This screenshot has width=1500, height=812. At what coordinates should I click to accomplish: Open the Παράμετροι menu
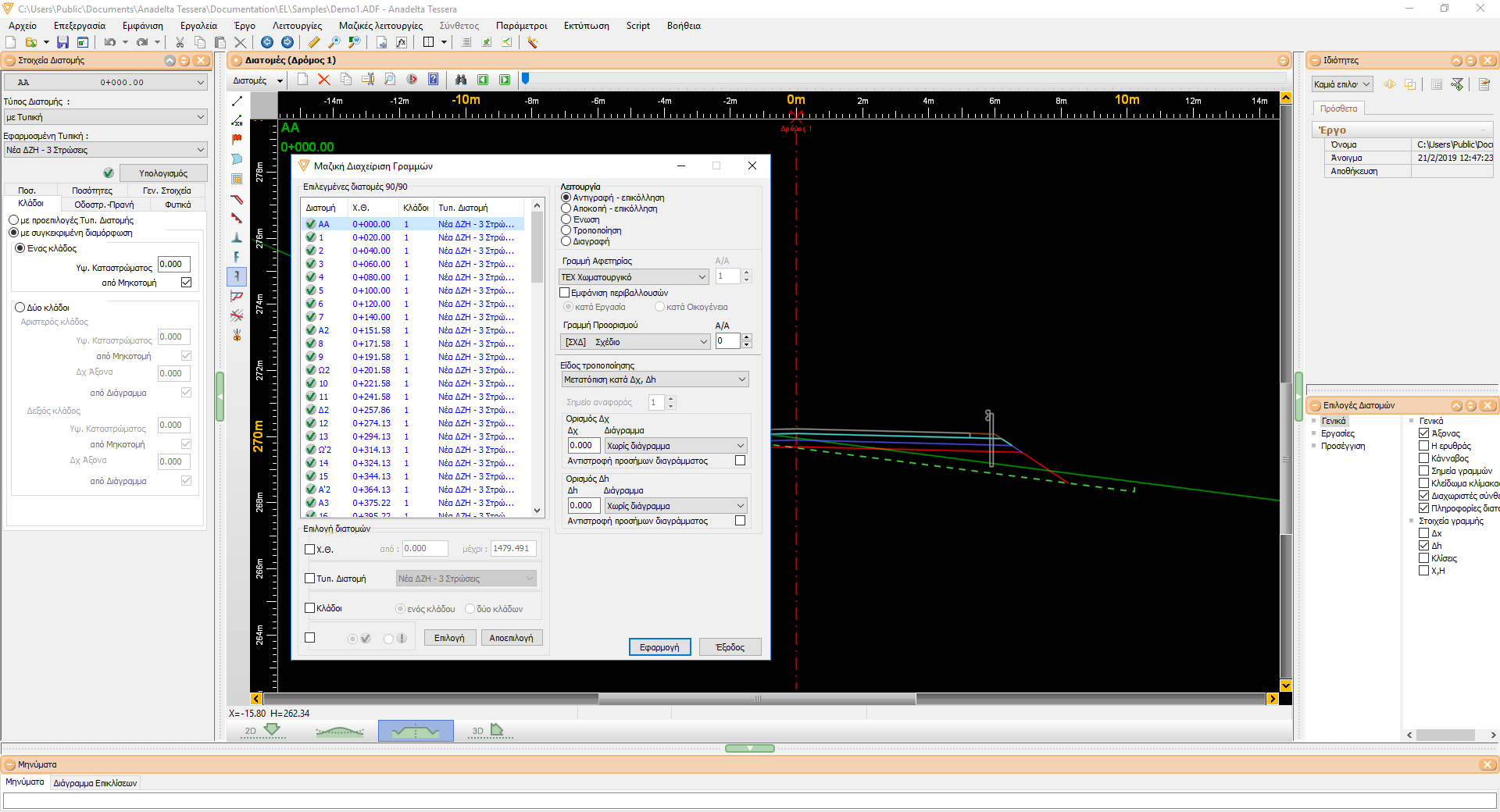click(x=522, y=26)
